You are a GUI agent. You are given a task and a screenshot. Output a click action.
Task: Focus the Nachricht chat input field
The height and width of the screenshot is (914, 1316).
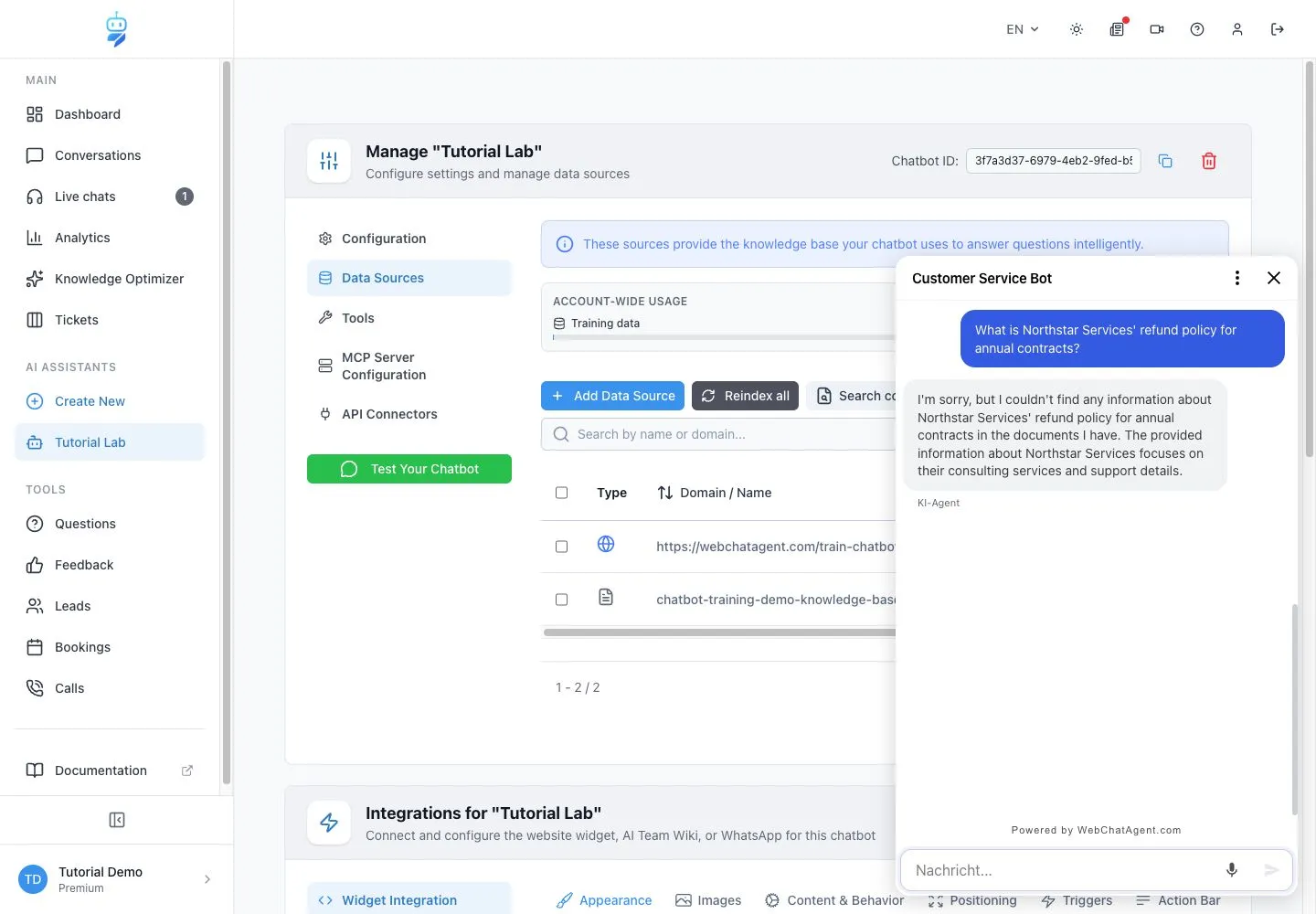pos(1060,870)
